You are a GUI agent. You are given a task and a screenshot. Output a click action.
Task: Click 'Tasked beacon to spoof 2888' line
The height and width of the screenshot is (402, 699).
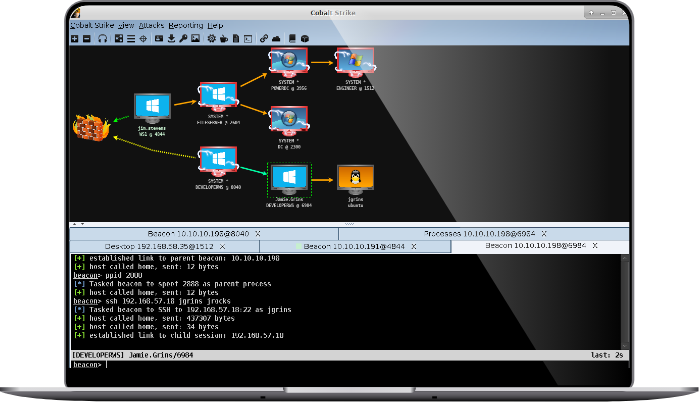[x=172, y=283]
